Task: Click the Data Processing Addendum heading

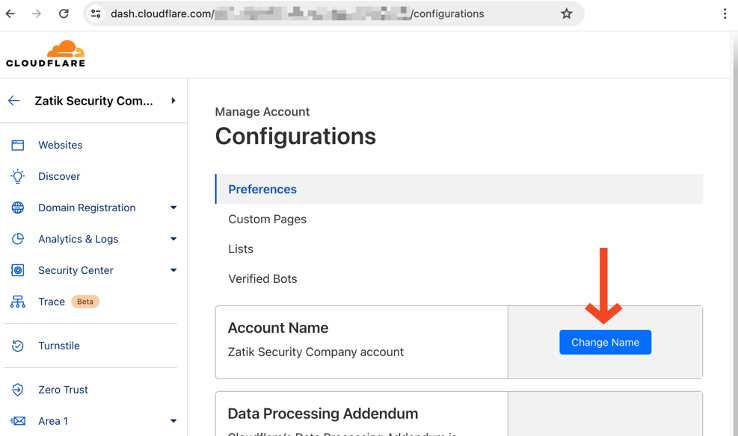Action: [323, 413]
